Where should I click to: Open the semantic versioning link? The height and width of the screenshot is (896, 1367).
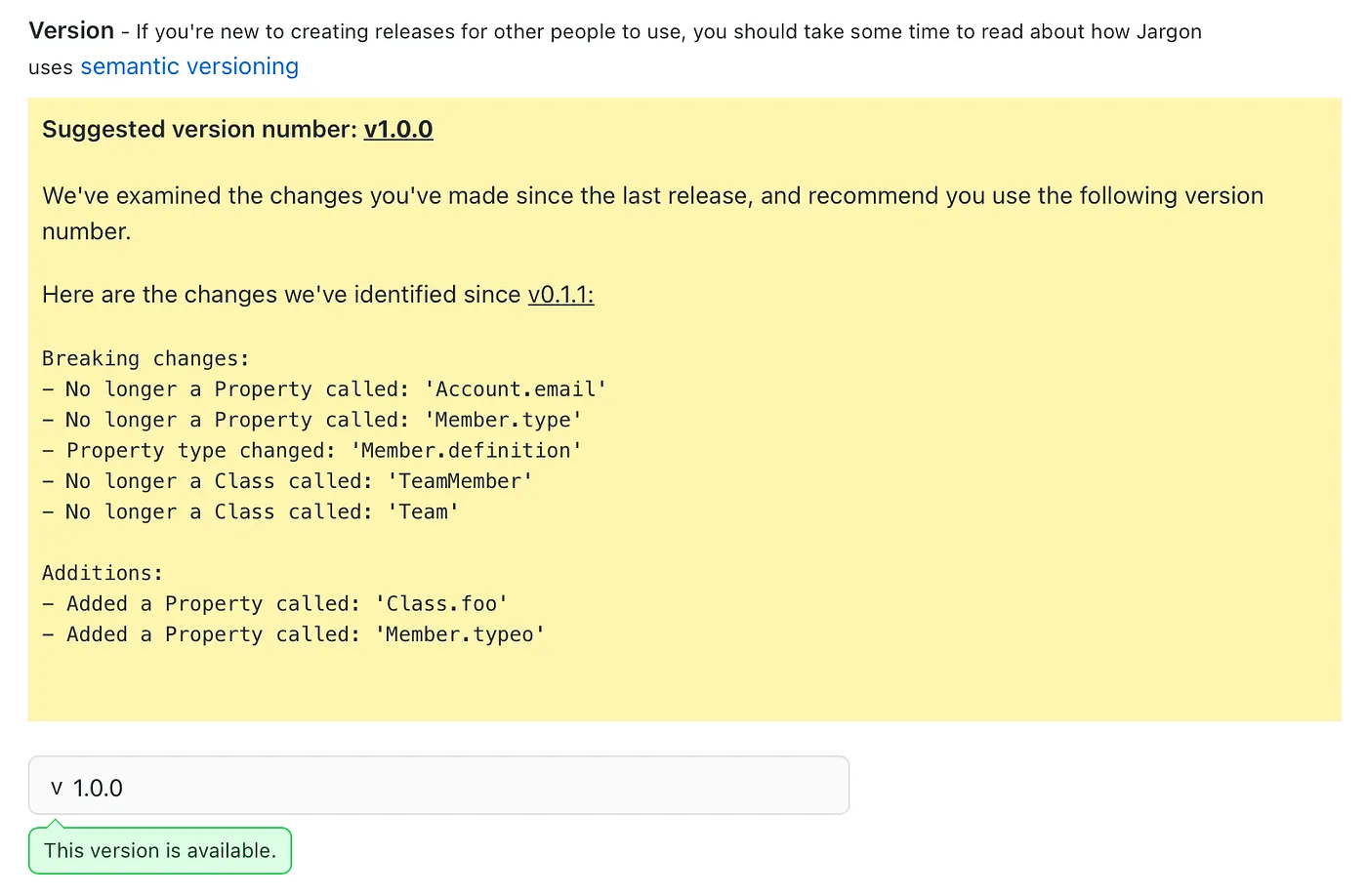[x=189, y=66]
